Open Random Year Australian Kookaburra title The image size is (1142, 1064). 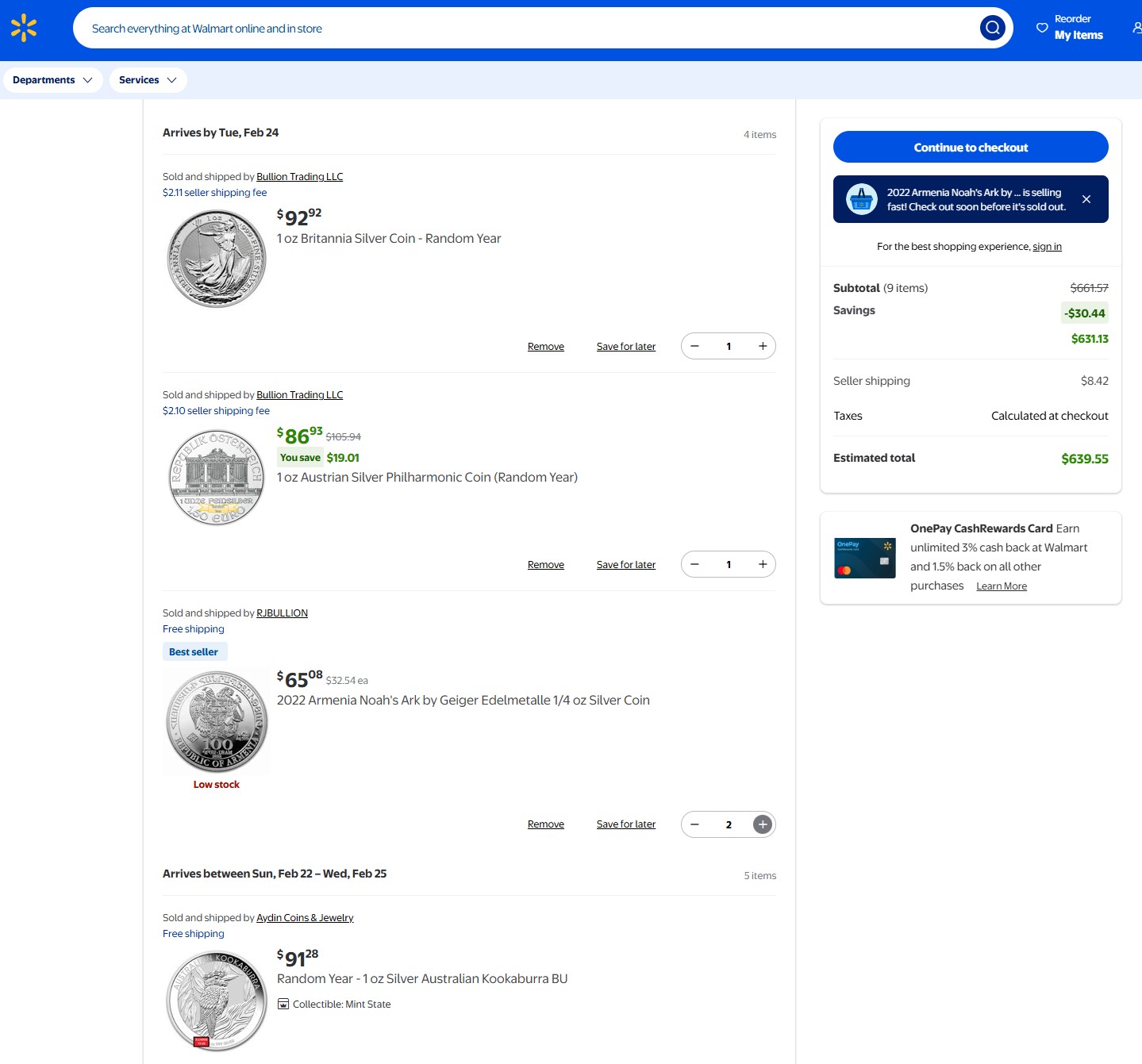(422, 979)
